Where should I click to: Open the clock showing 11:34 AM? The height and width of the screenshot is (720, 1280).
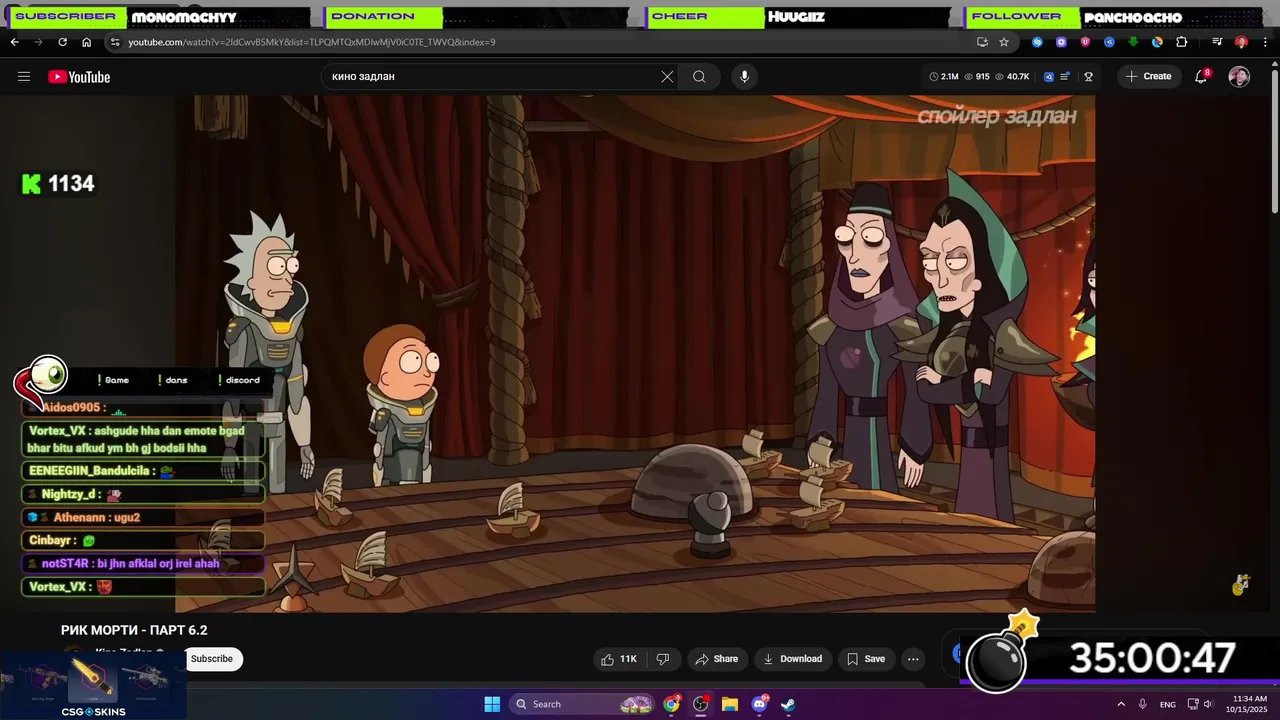(1247, 704)
